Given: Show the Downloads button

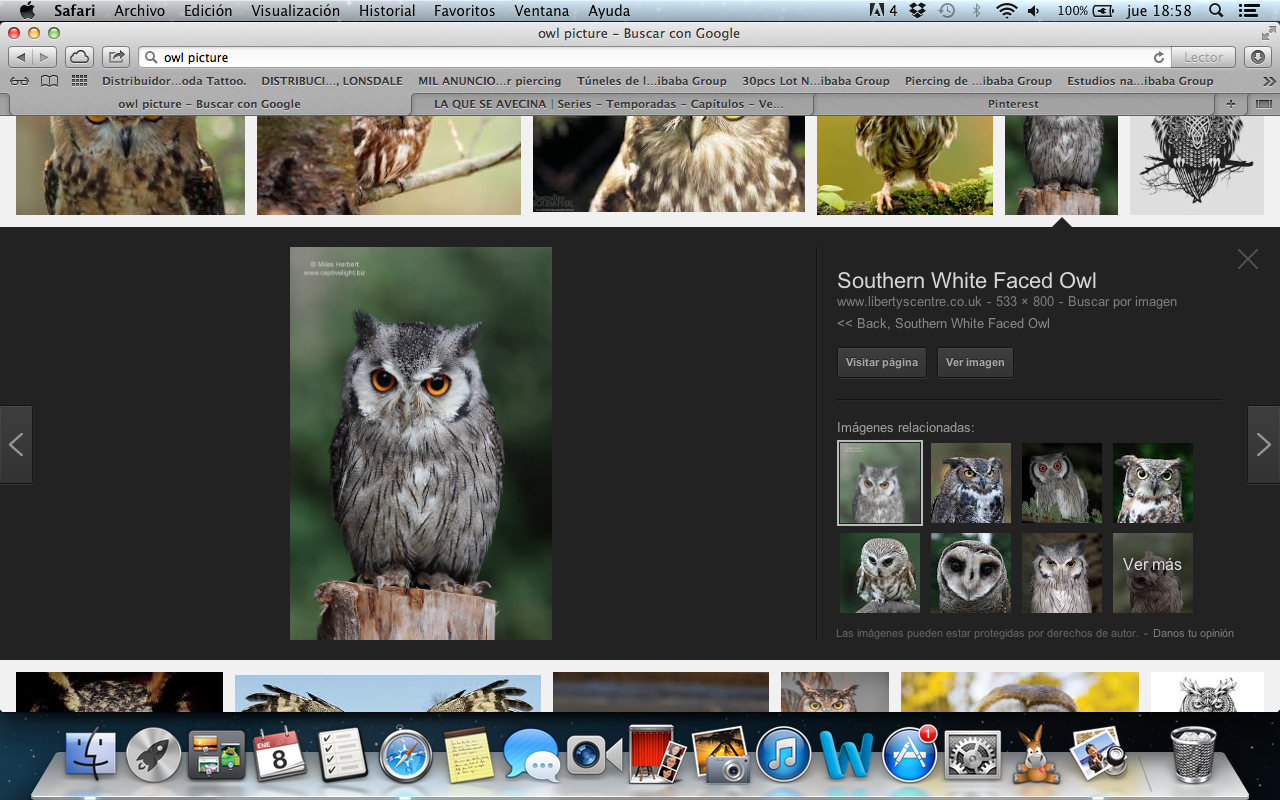Looking at the screenshot, I should [x=1258, y=57].
